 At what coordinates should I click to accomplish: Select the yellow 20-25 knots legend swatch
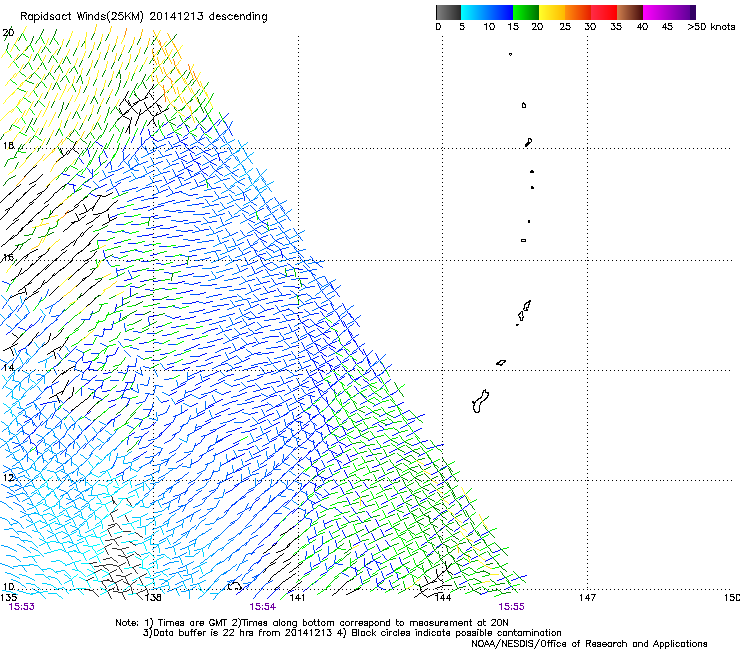click(x=552, y=12)
